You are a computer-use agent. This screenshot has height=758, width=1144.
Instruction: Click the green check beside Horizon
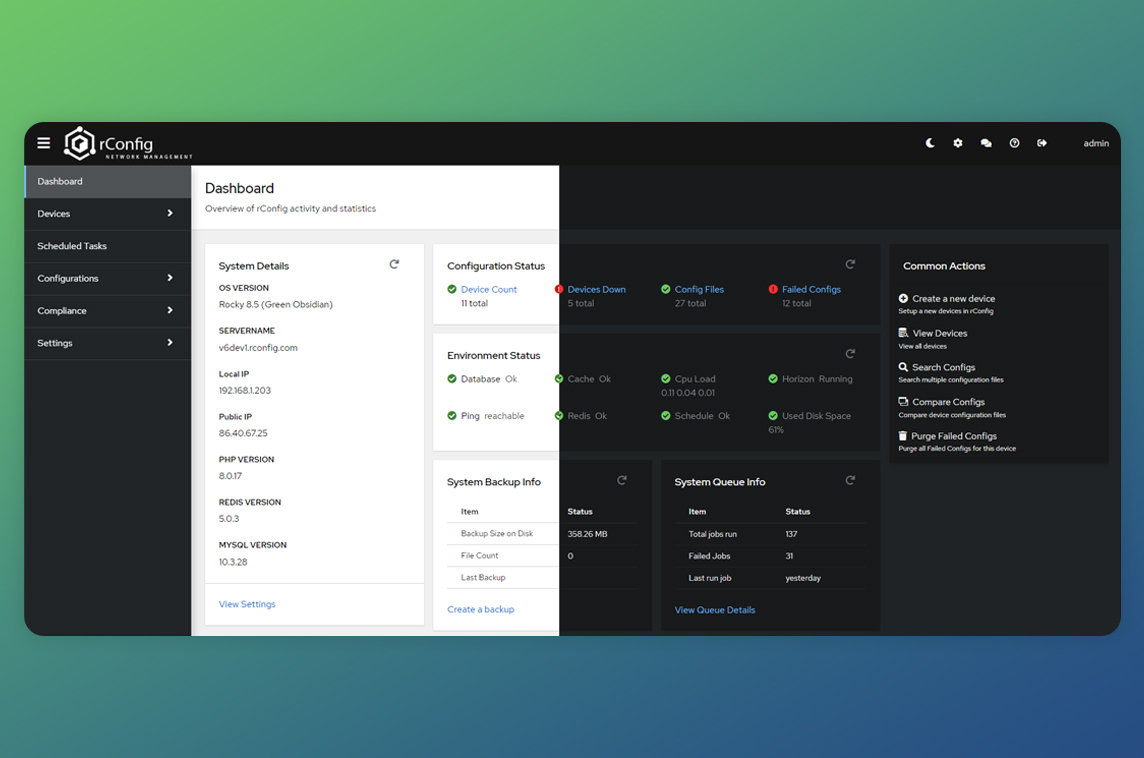pos(773,379)
